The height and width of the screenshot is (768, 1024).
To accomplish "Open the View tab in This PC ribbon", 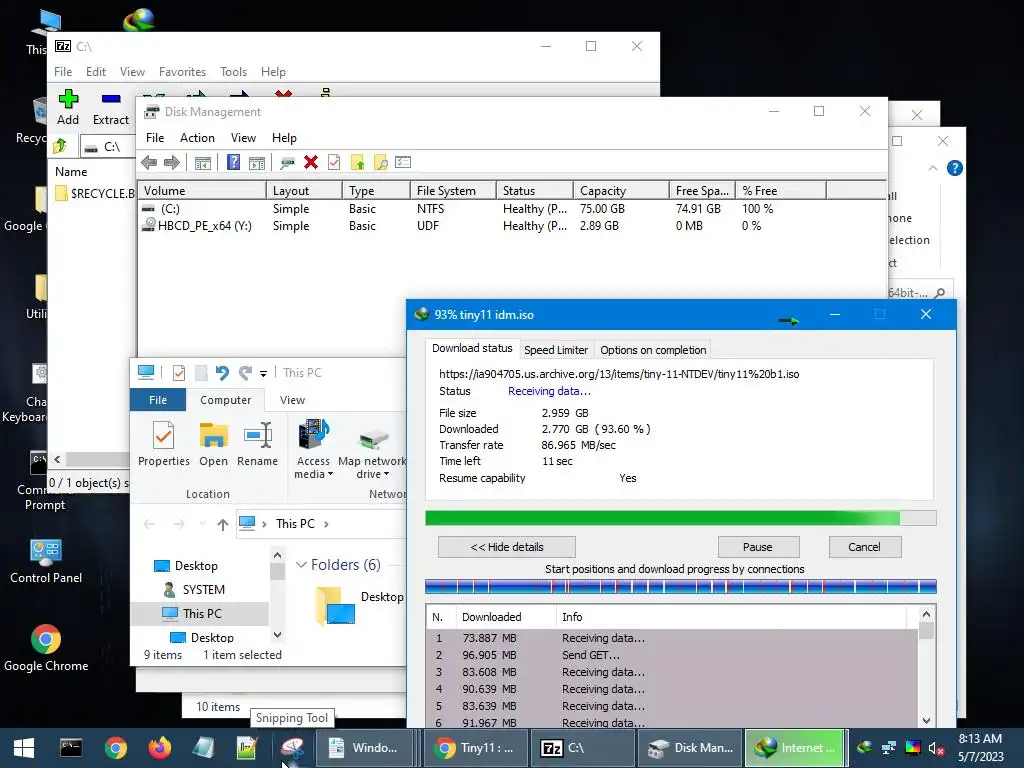I will pos(292,400).
